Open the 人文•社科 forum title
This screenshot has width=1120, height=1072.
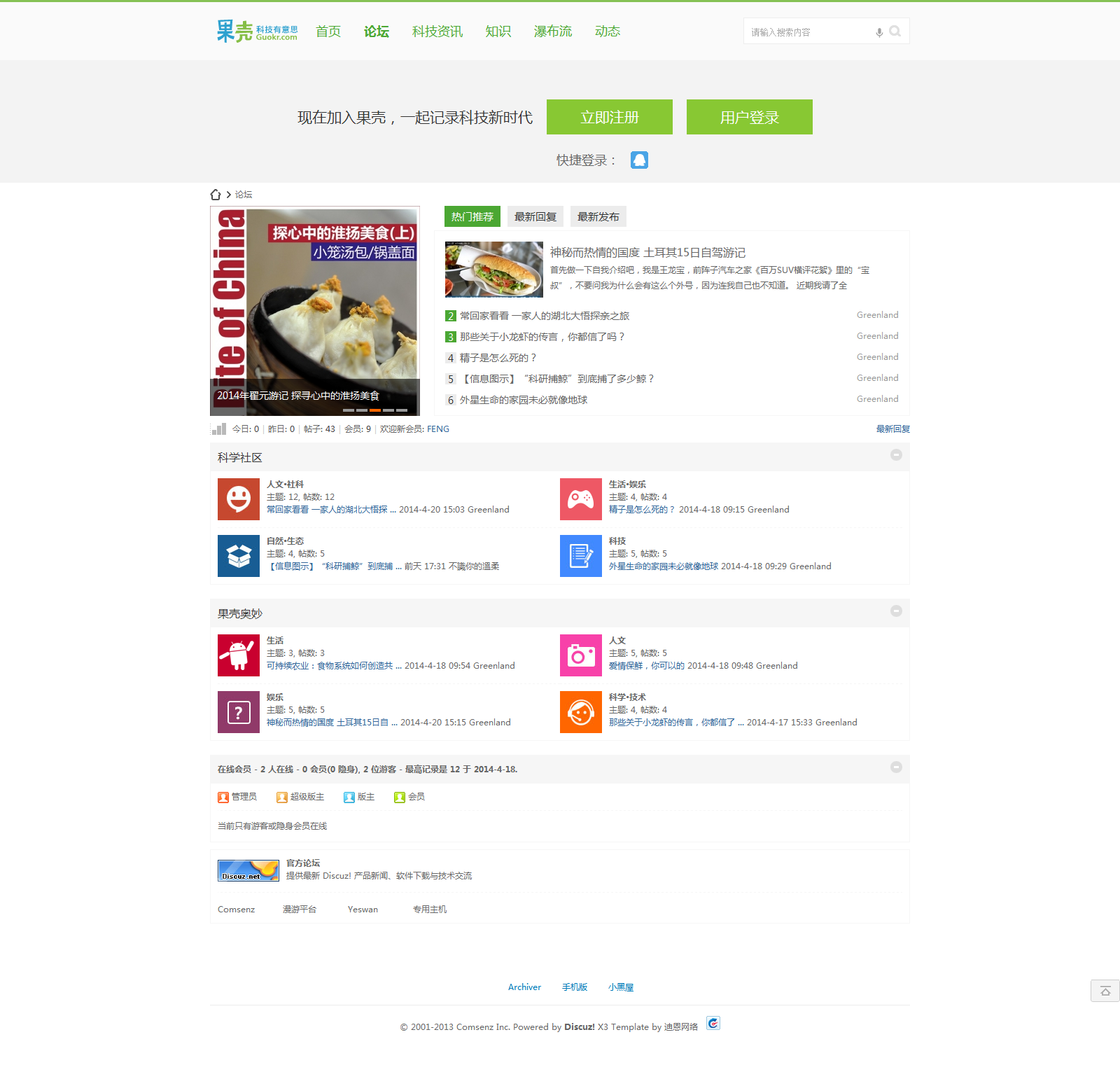pos(285,485)
